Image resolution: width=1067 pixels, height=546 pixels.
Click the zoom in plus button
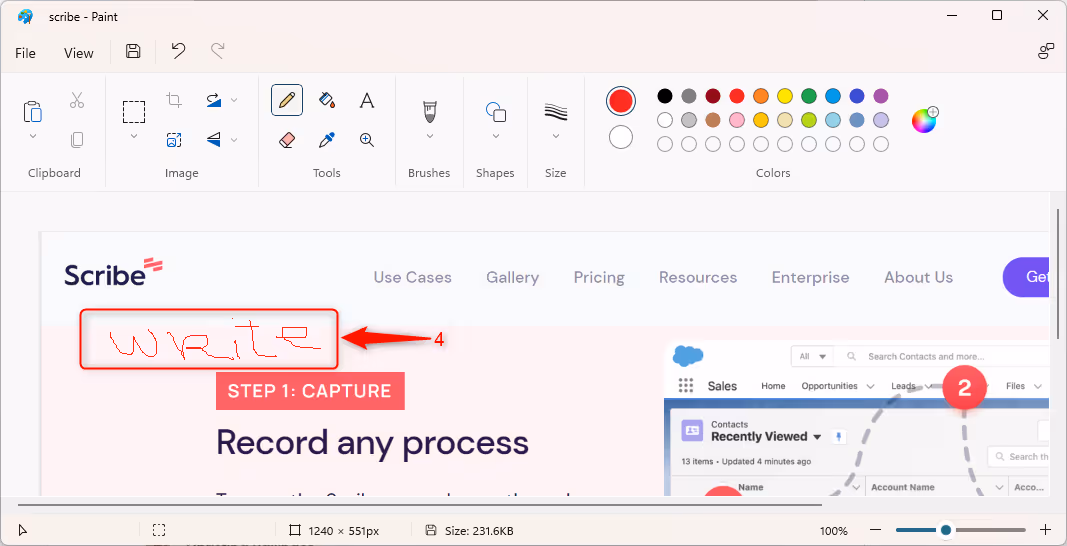(x=1046, y=530)
